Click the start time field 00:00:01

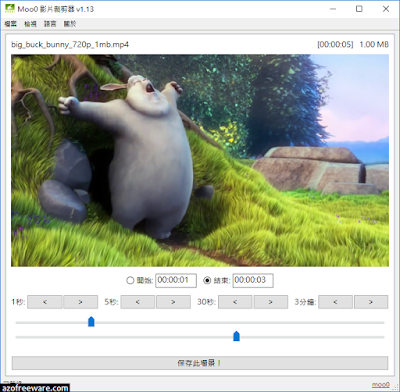tap(176, 280)
